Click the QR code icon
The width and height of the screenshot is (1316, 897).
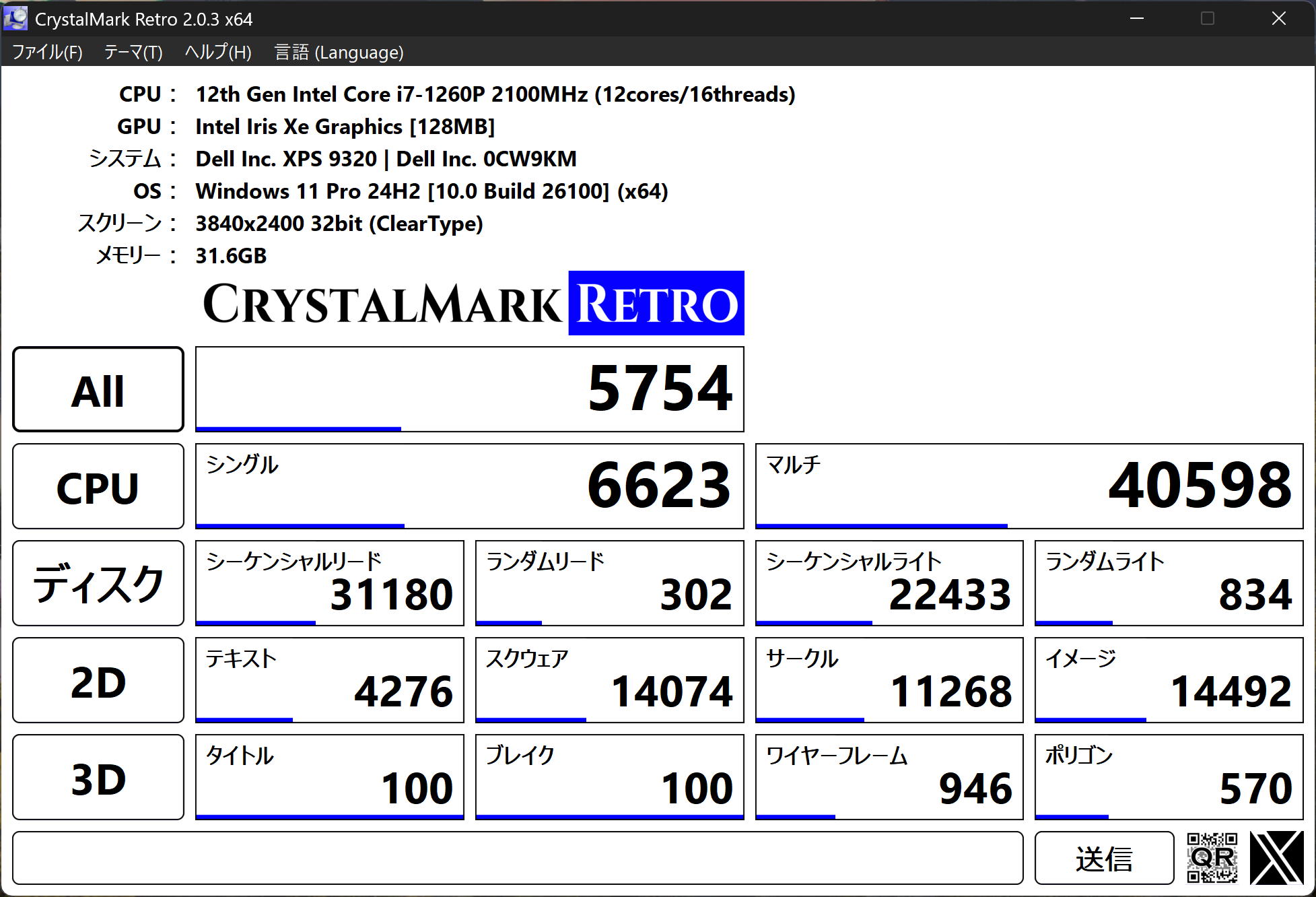(1212, 858)
